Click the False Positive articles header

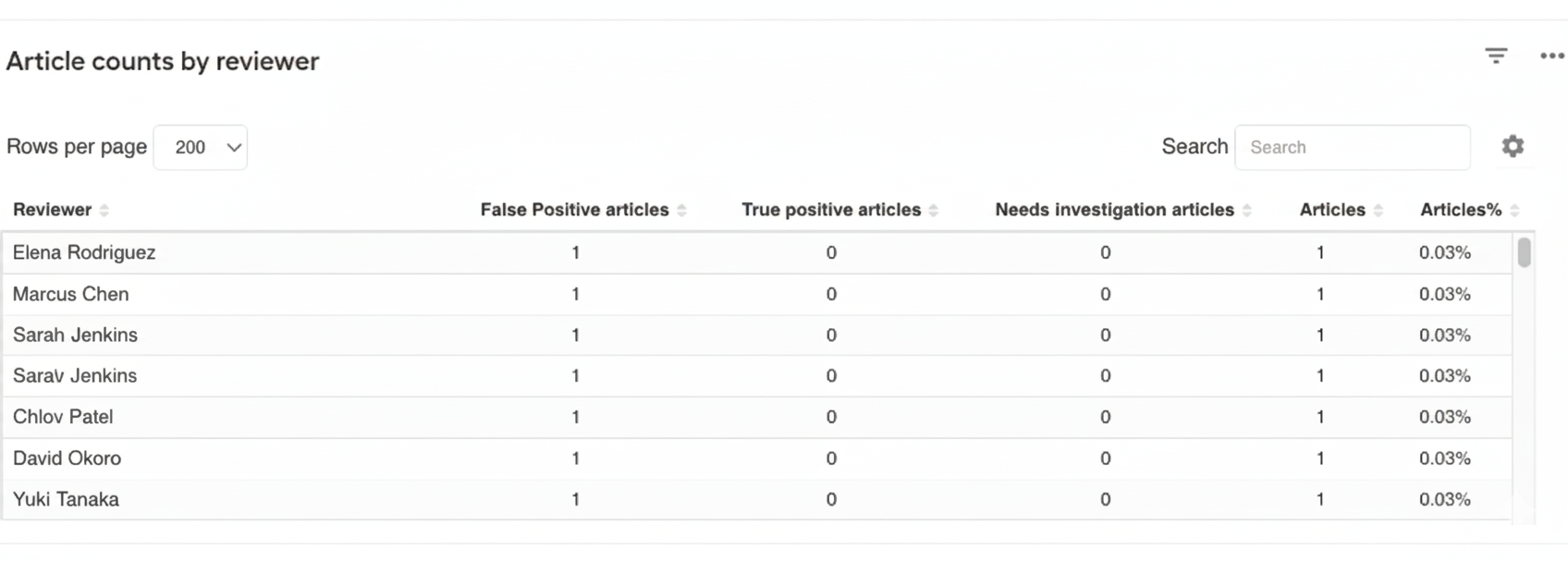pos(574,210)
